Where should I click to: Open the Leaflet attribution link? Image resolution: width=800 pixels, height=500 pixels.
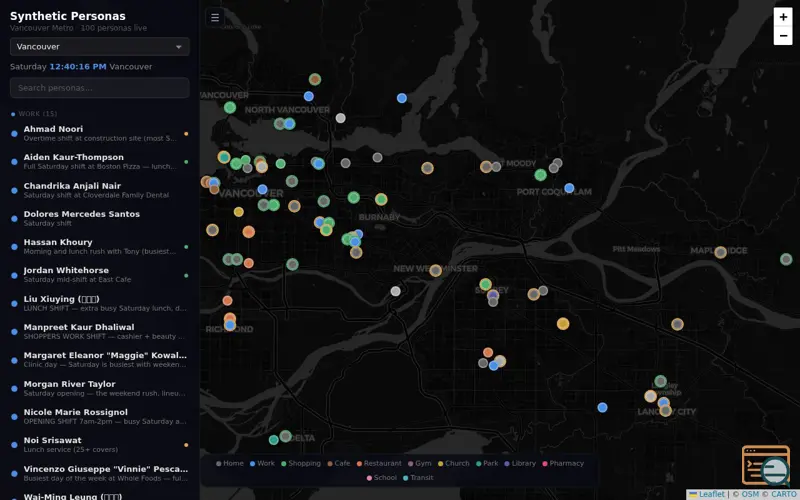coord(707,494)
